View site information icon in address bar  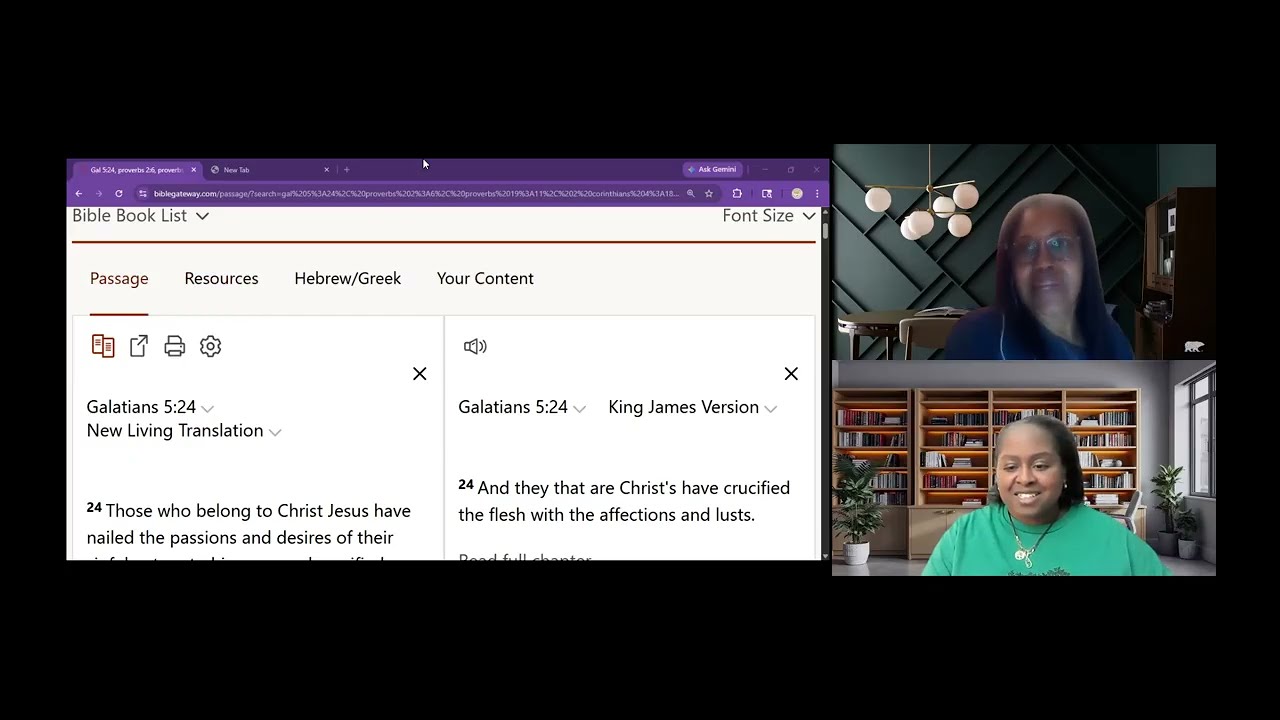[143, 193]
